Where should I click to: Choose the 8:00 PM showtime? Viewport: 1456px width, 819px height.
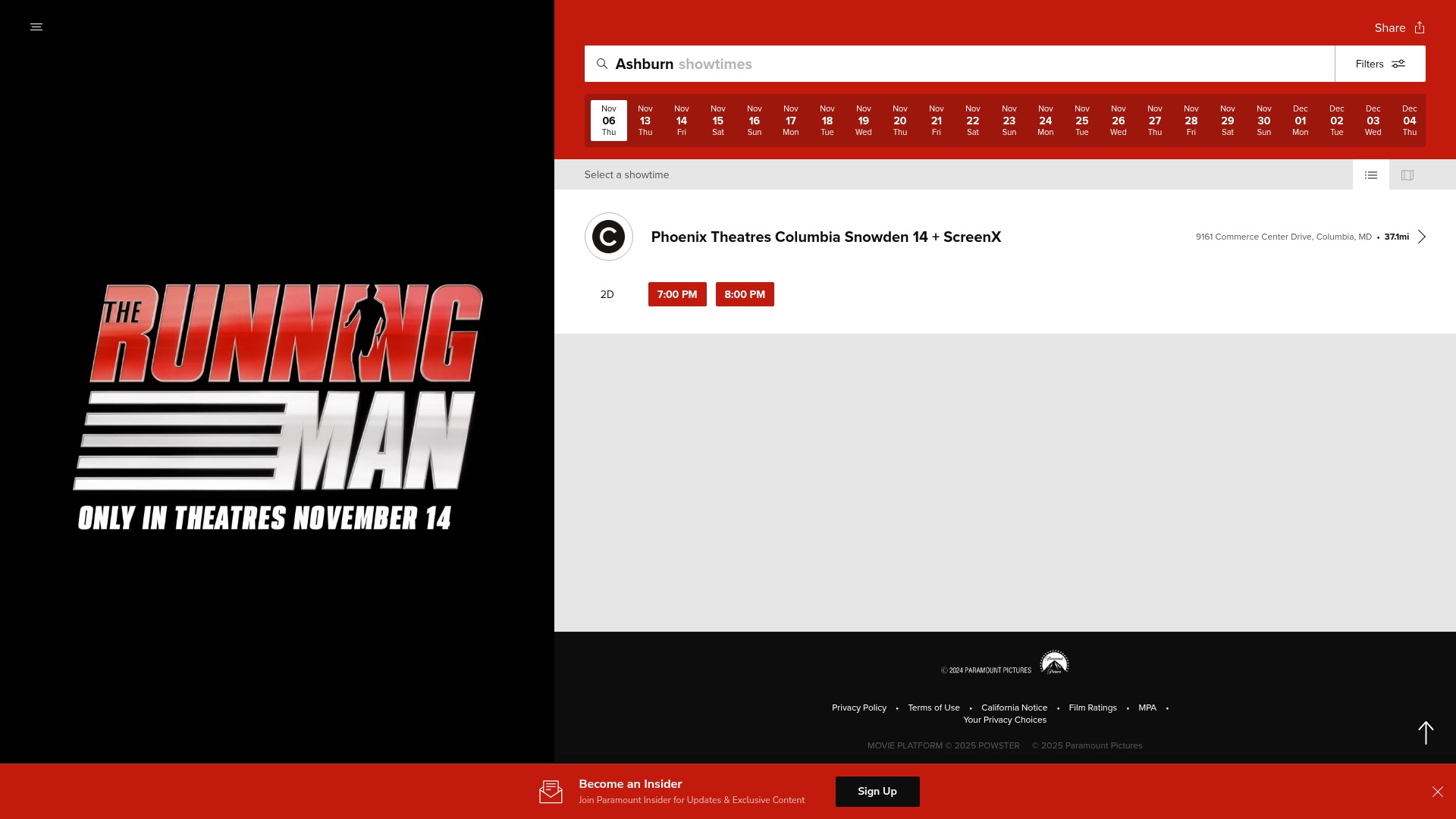pyautogui.click(x=745, y=294)
